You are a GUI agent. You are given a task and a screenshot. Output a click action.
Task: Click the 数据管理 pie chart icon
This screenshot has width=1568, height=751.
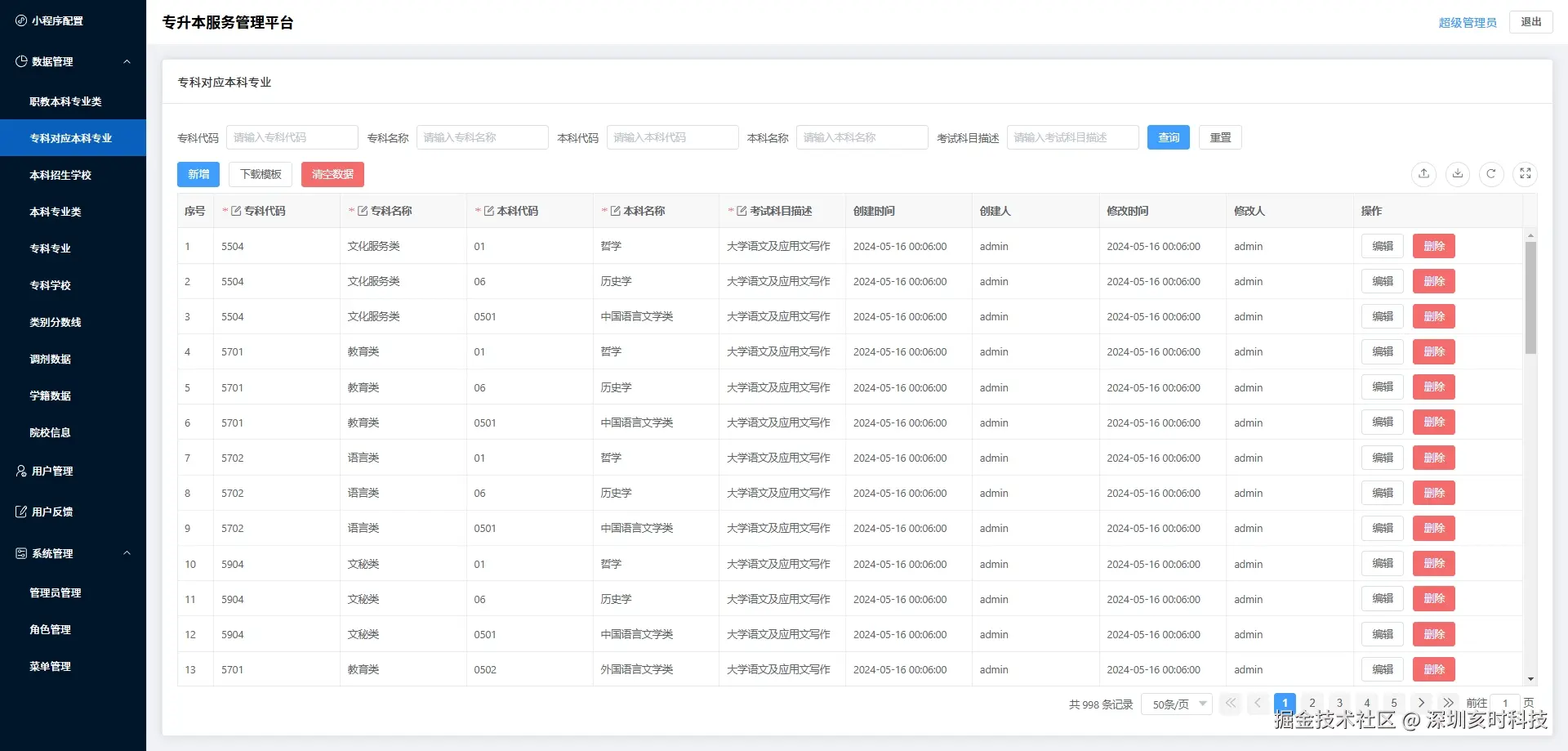coord(21,61)
